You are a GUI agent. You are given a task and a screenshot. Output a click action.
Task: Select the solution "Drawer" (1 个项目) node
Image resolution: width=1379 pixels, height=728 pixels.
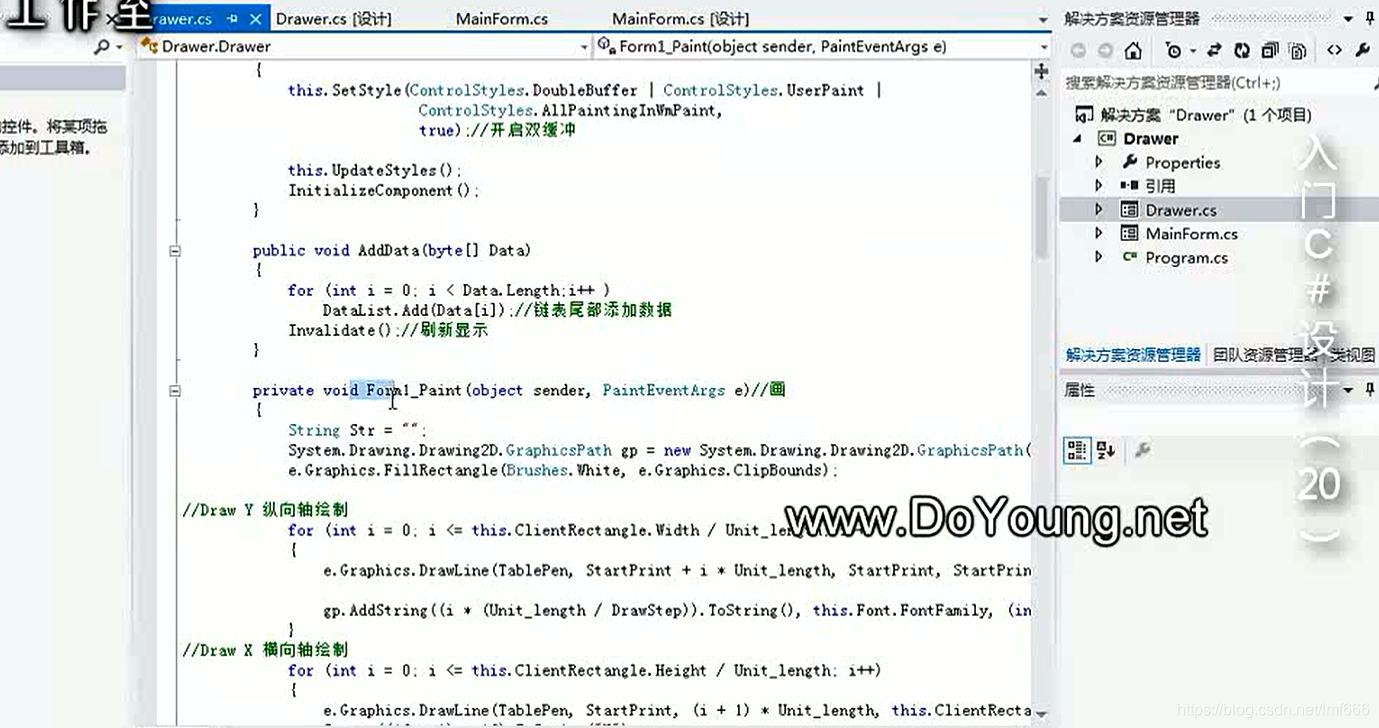1206,114
